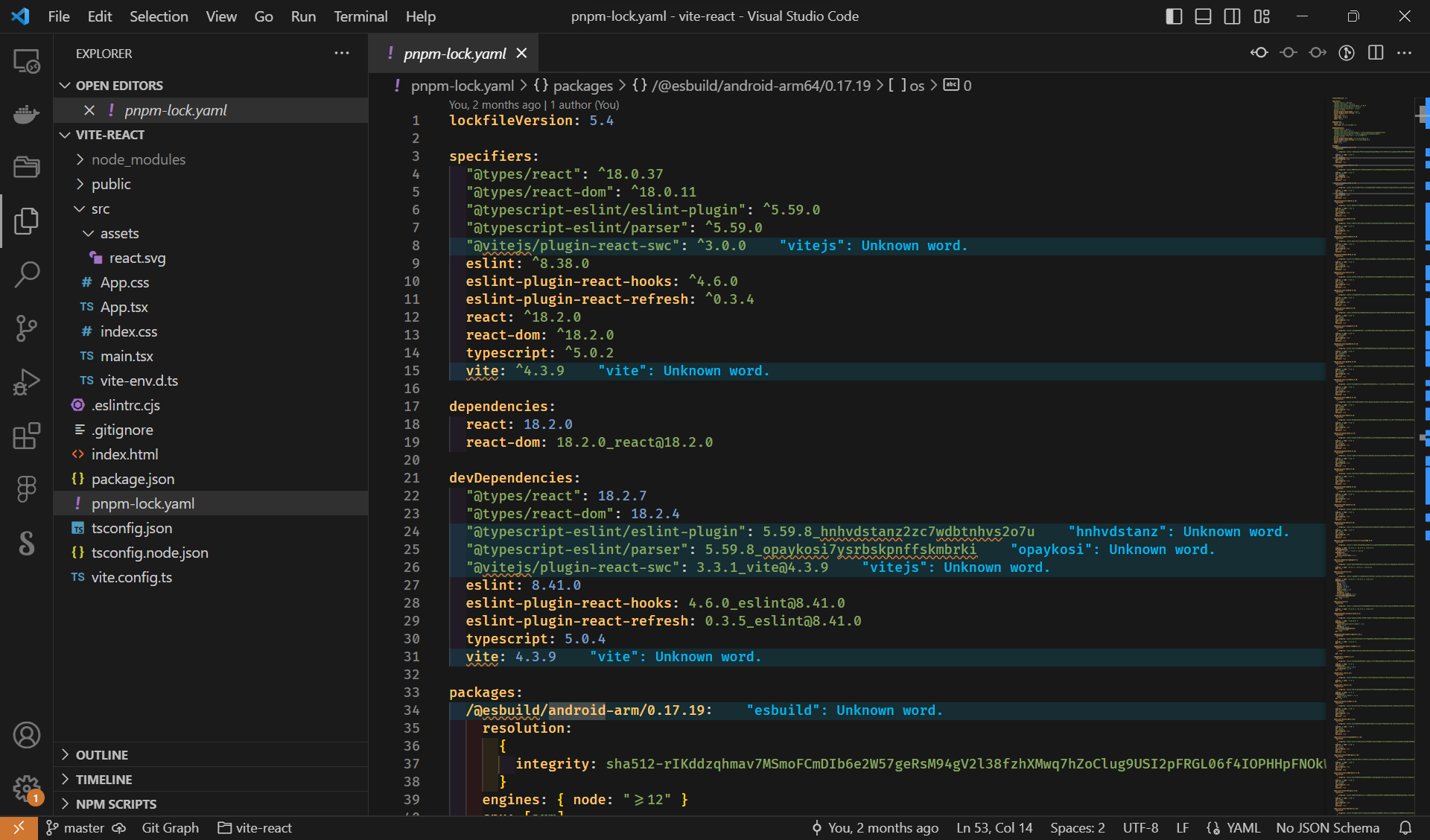Open the Source Control view
The height and width of the screenshot is (840, 1430).
(x=27, y=328)
